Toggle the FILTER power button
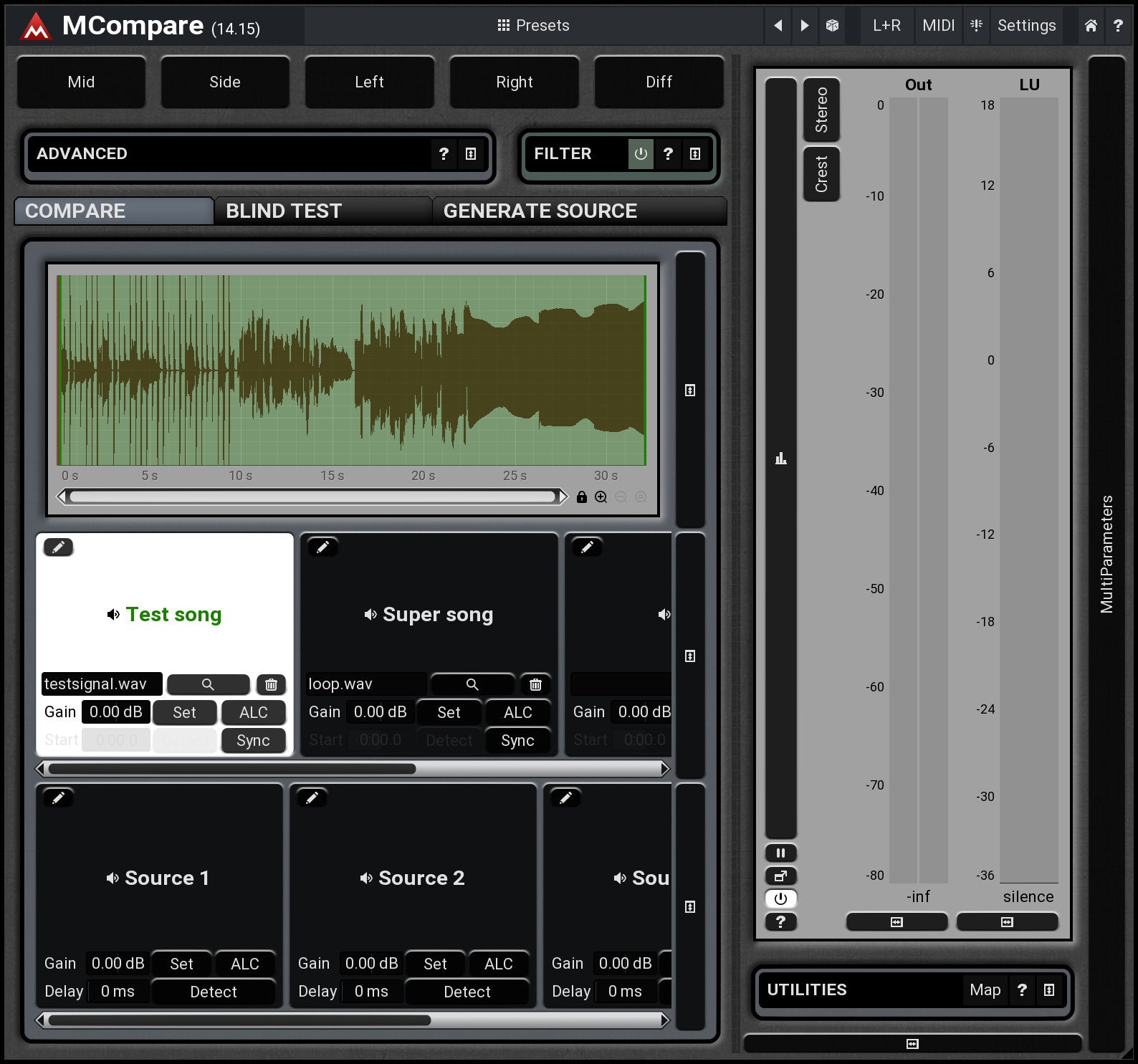1138x1064 pixels. [x=641, y=153]
